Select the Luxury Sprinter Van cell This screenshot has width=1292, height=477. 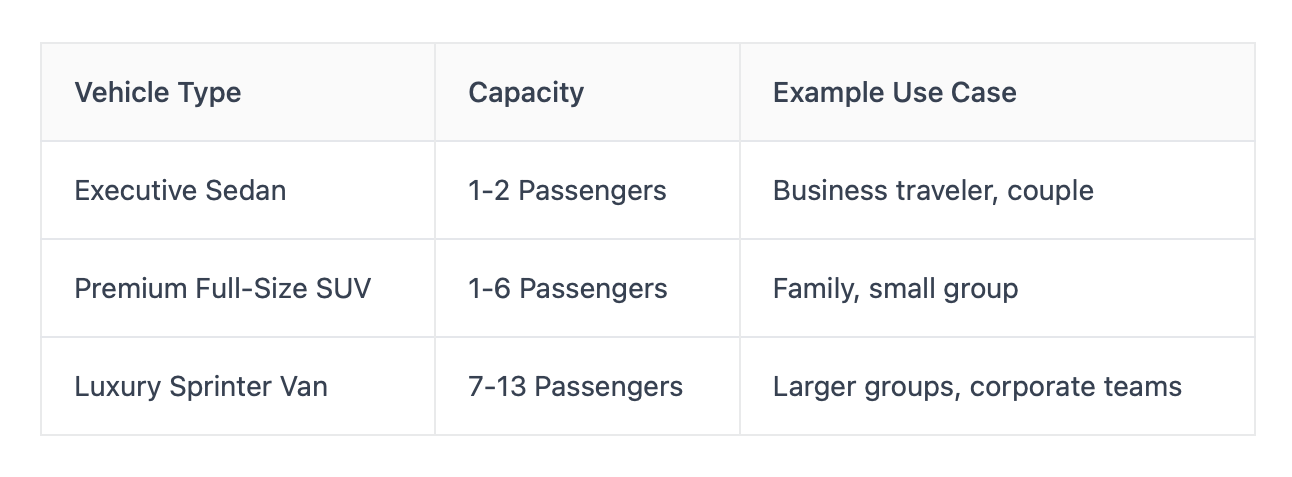pyautogui.click(x=201, y=387)
